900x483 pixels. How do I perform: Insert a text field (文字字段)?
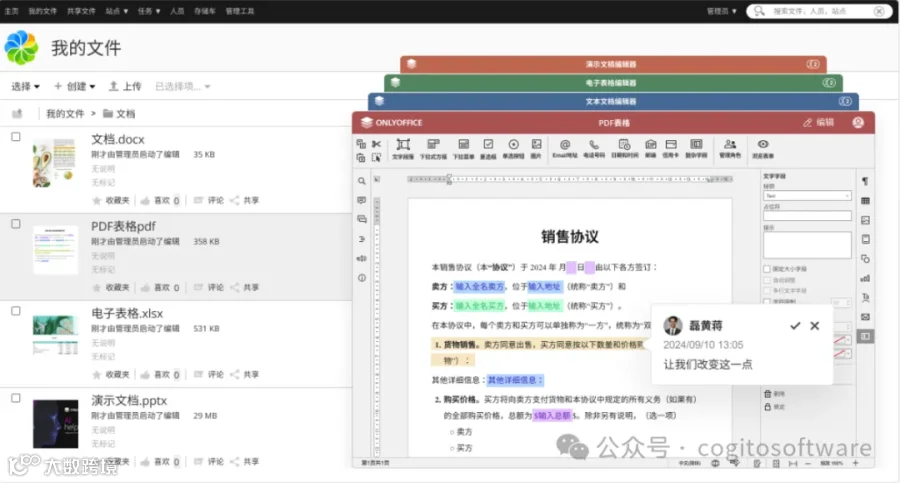pos(403,149)
